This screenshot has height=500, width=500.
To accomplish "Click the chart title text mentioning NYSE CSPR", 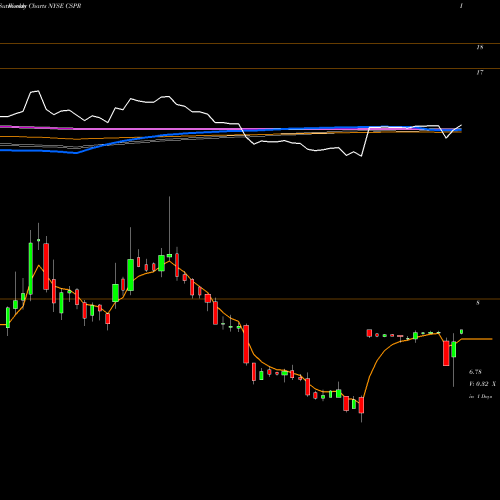I will point(41,6).
